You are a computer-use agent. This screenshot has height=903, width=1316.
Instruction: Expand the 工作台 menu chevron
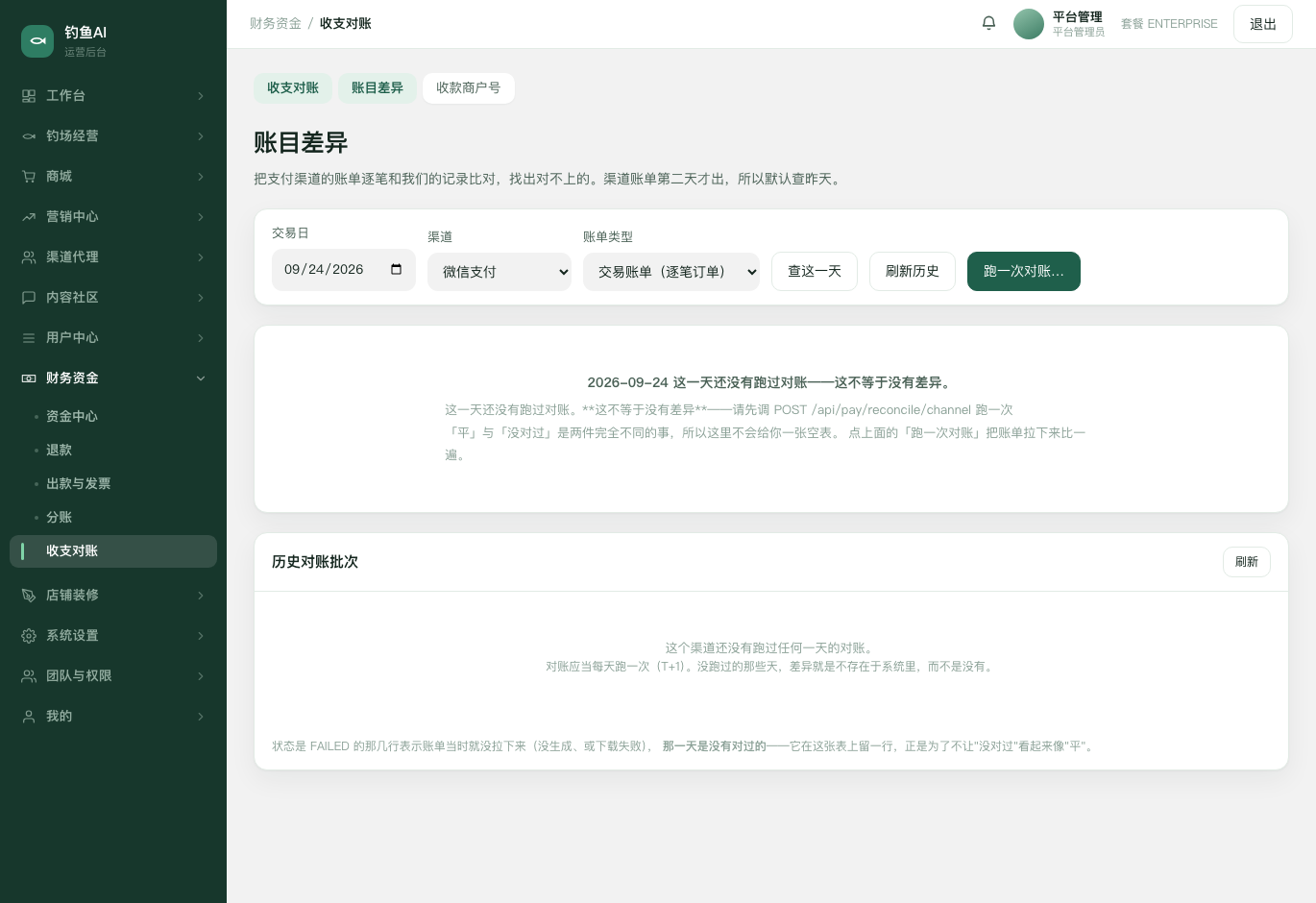[x=201, y=96]
